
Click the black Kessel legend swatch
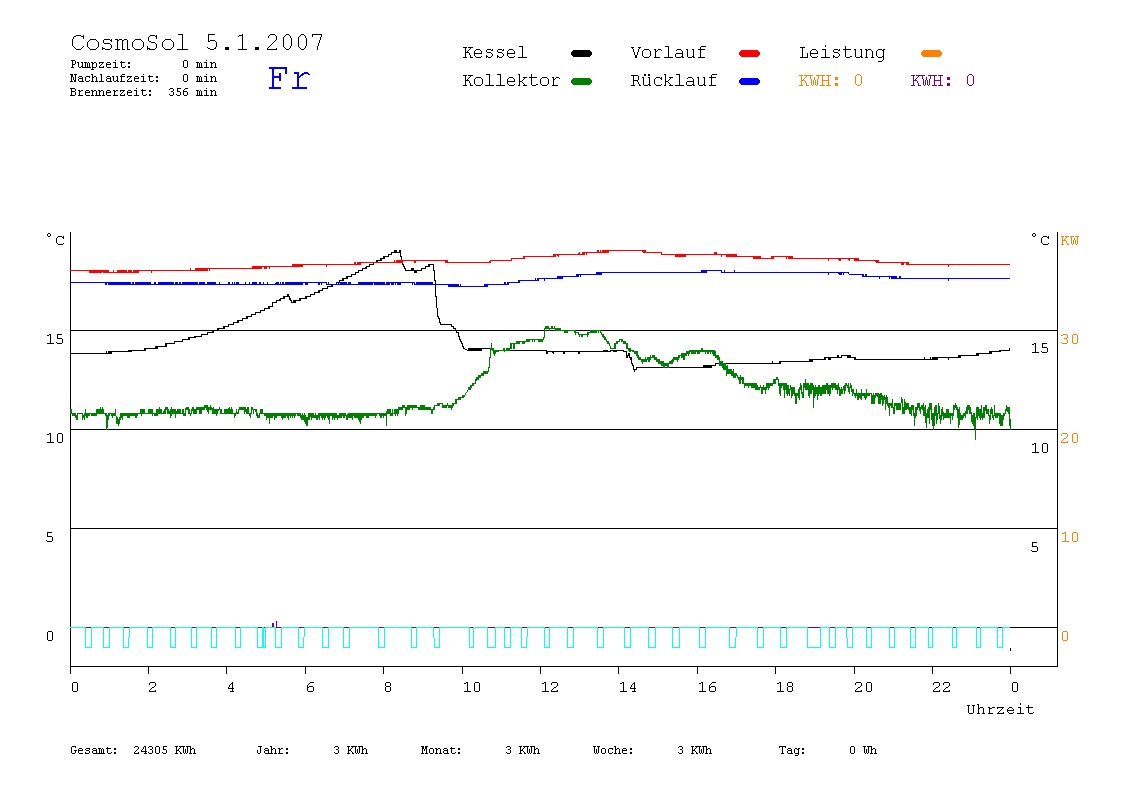pyautogui.click(x=581, y=53)
